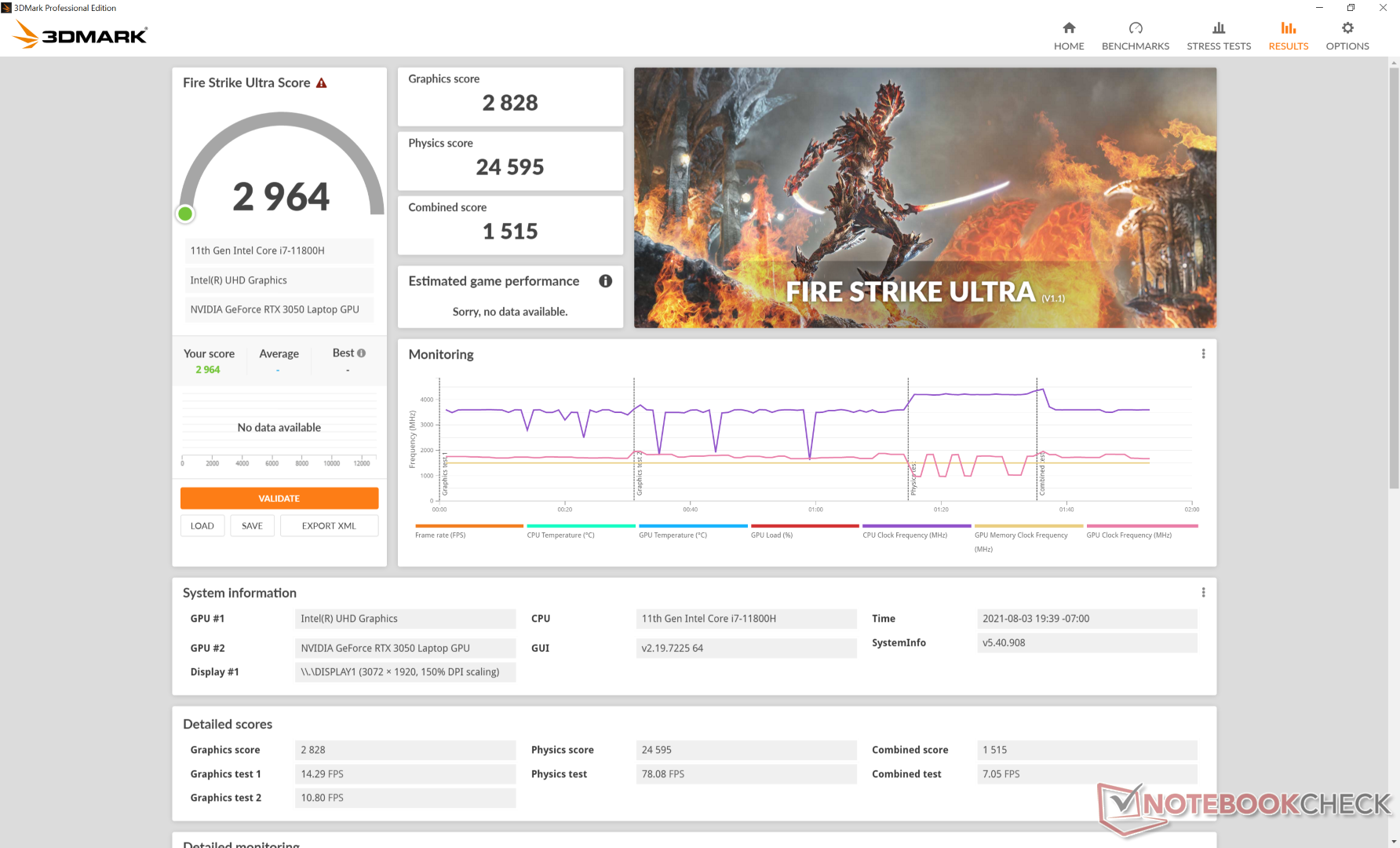Switch to the Benchmarks tab

pyautogui.click(x=1136, y=36)
